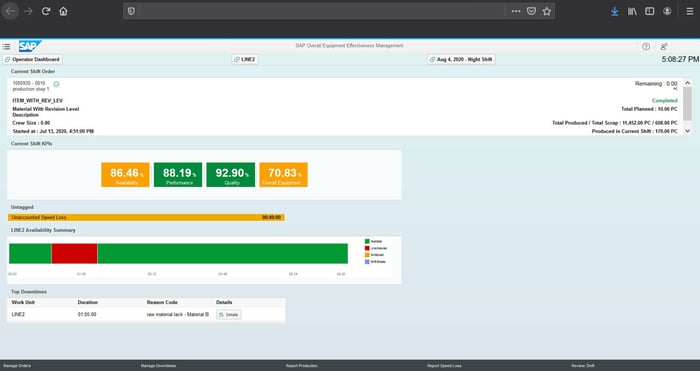Open the 86.46% Availability KPI tile
Viewport: 700px width, 371px height.
pos(125,175)
